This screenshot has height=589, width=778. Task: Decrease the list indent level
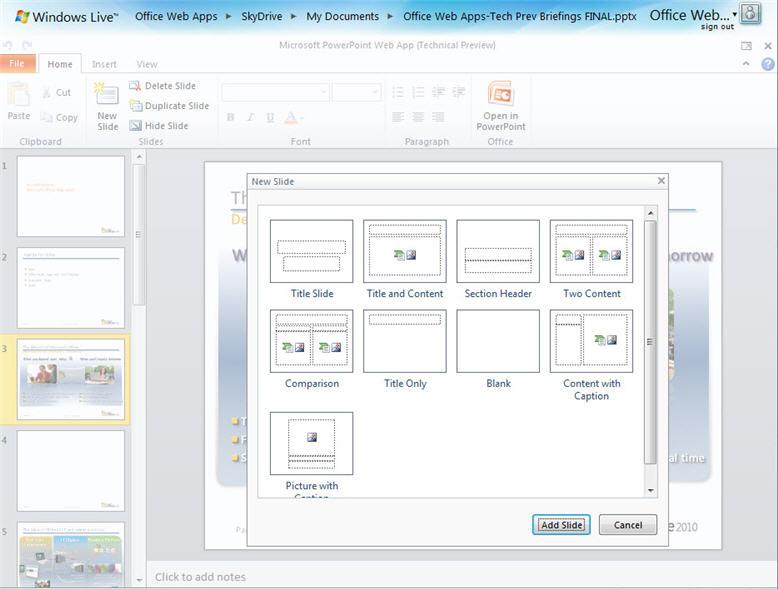pos(439,92)
